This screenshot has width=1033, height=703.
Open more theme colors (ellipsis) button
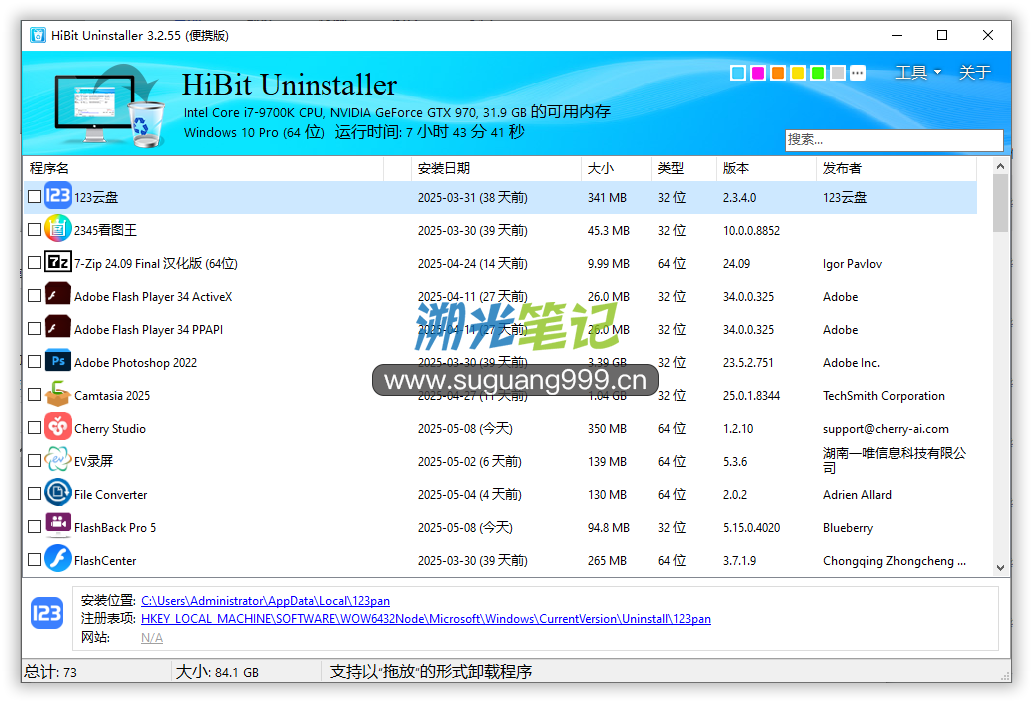coord(858,72)
